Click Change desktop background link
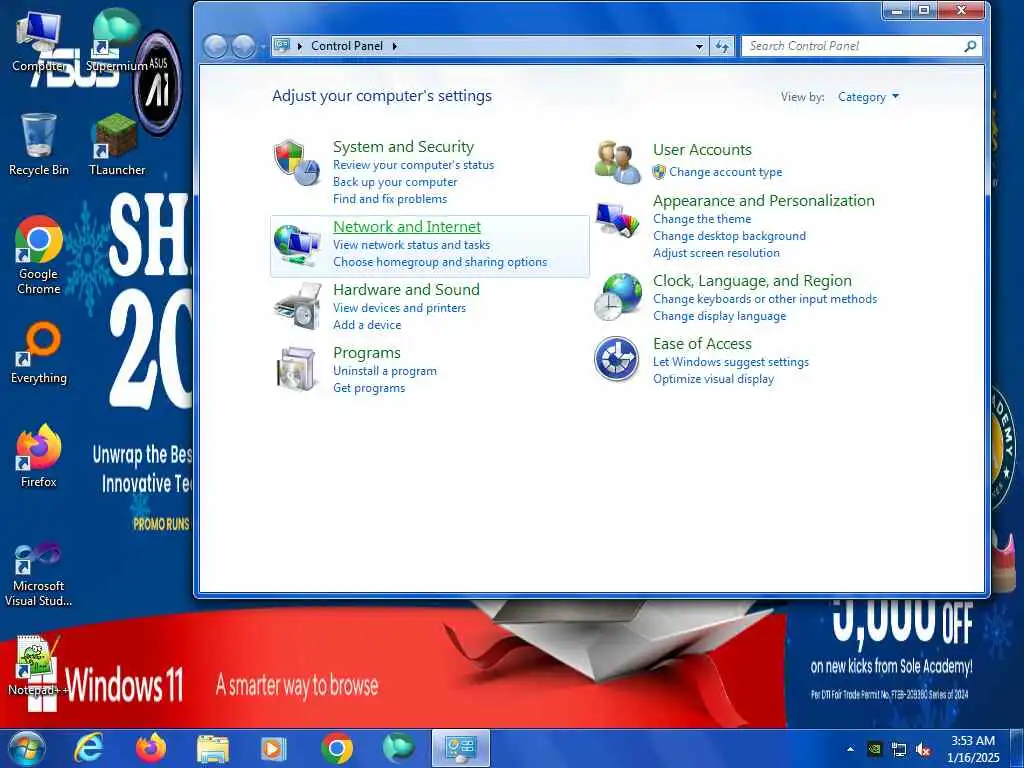The image size is (1024, 768). pos(729,236)
